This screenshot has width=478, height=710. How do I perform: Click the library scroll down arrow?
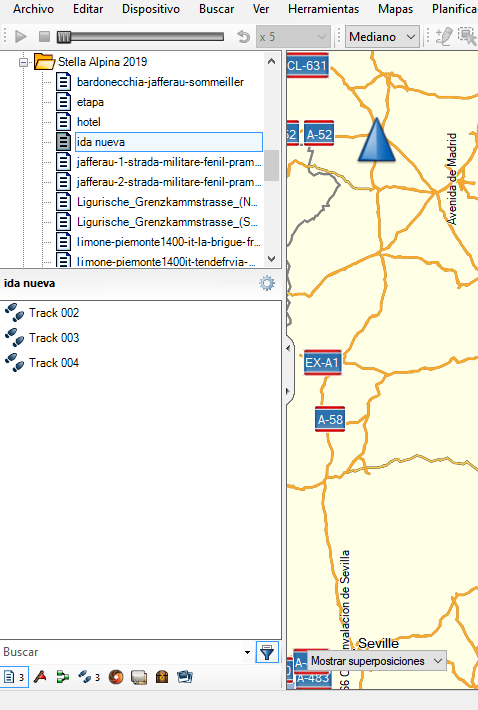pyautogui.click(x=272, y=259)
